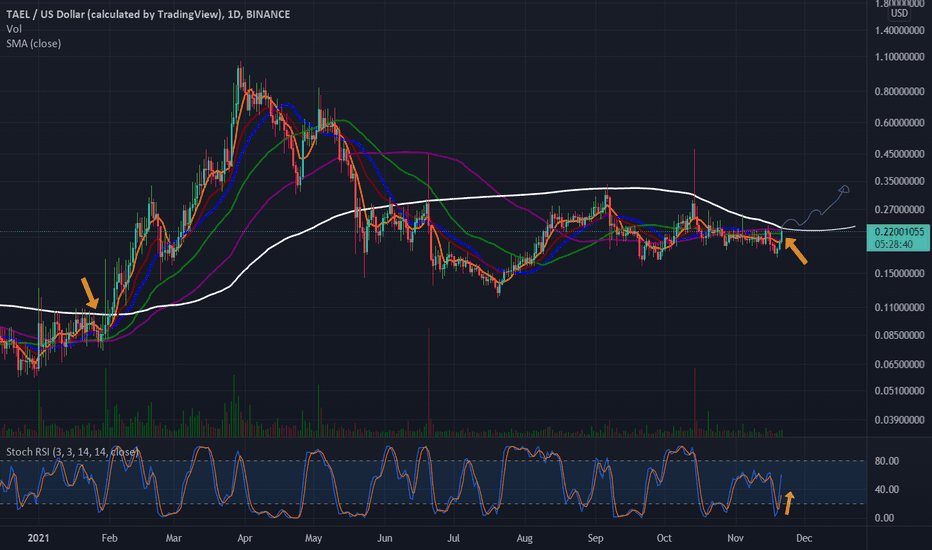Screen dimensions: 932x550
Task: Click the Nov label on time axis
Action: point(735,538)
